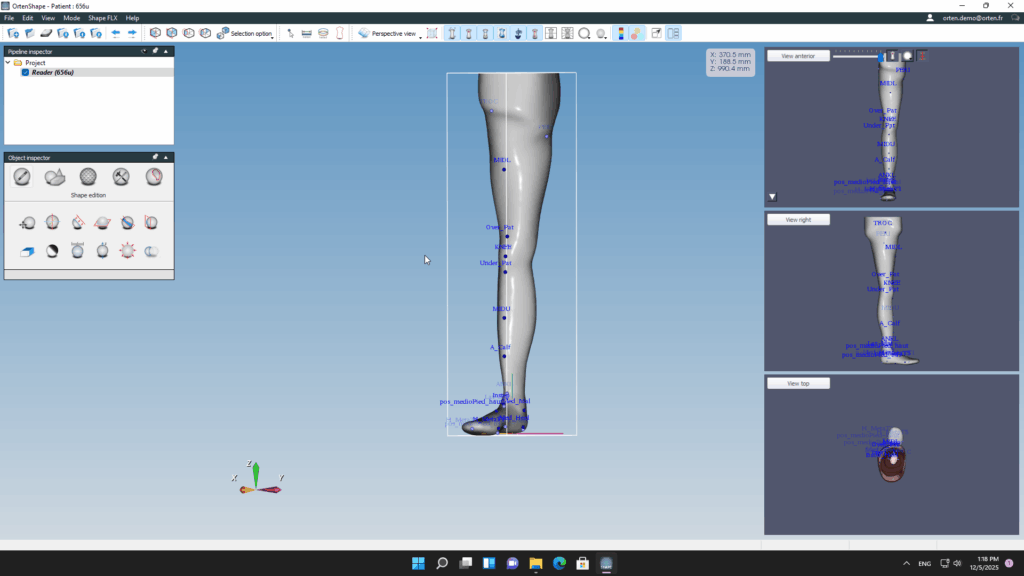
Task: Toggle the split view layout button
Action: [674, 33]
